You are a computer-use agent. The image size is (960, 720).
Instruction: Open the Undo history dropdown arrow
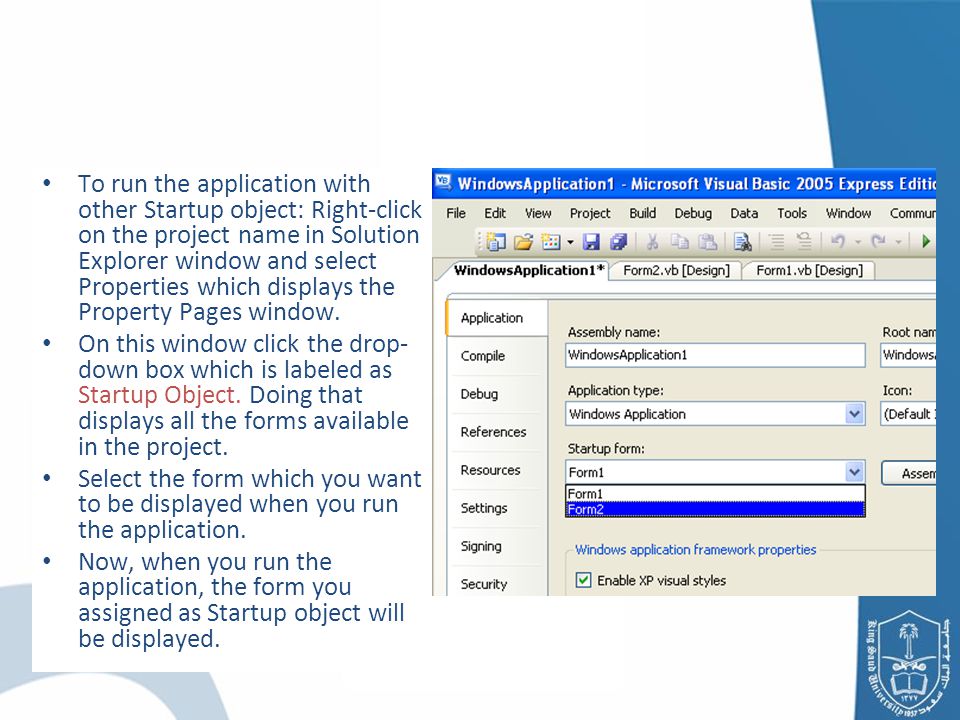click(858, 242)
